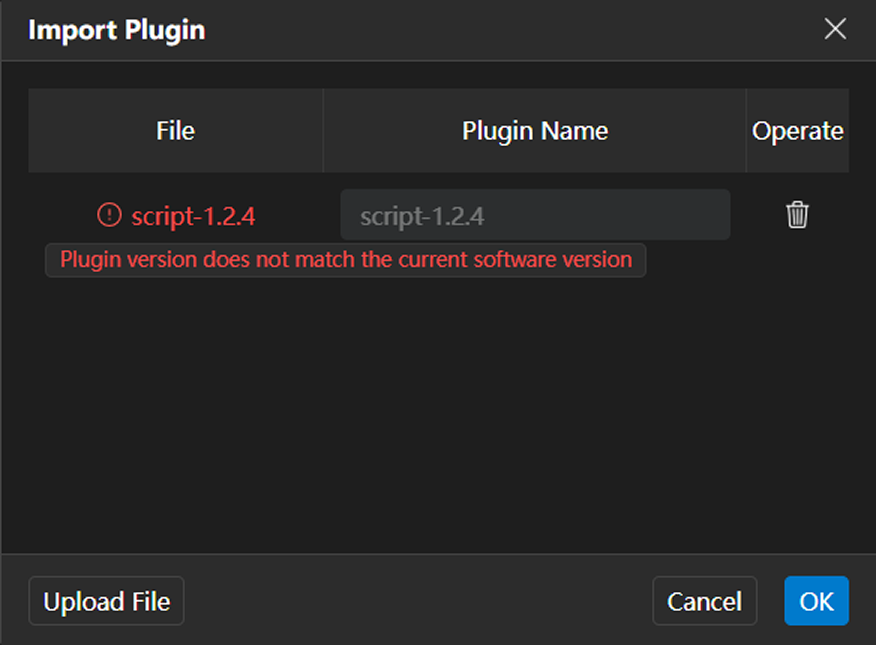Close the Import Plugin dialog
Image resolution: width=876 pixels, height=645 pixels.
tap(835, 29)
